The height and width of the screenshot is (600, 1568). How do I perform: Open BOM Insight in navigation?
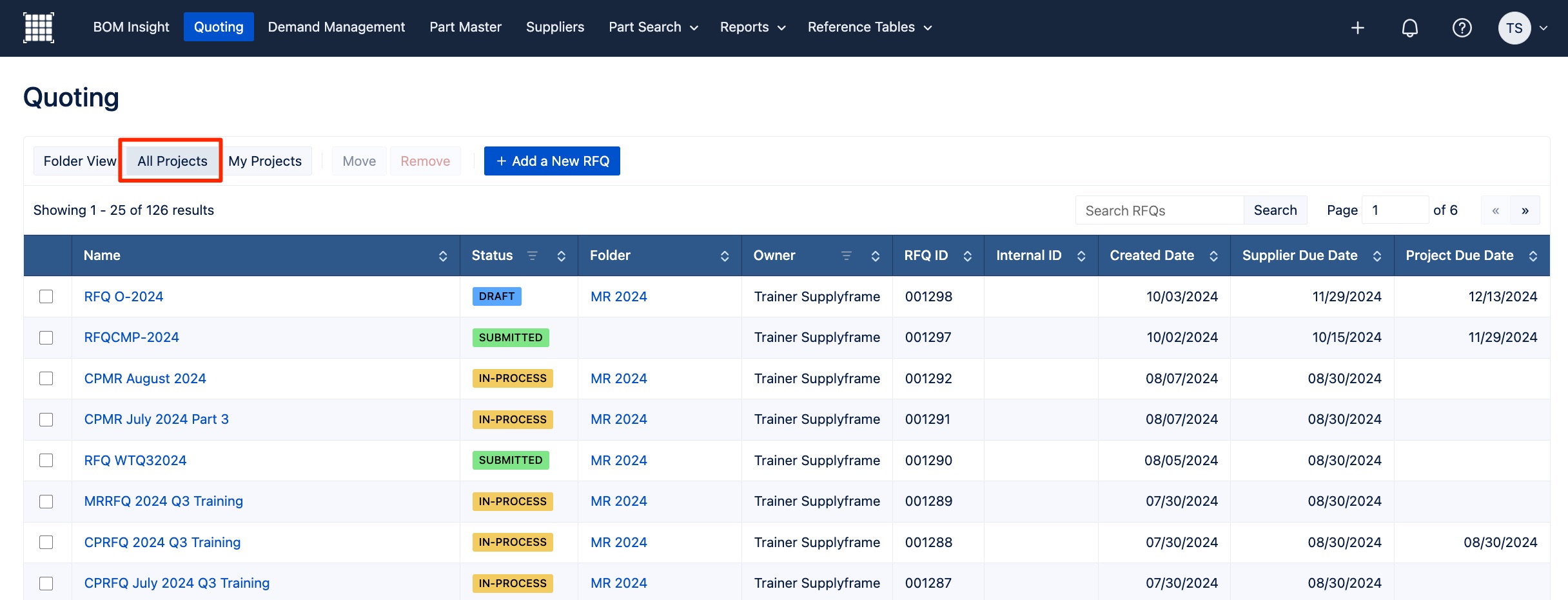coord(131,27)
